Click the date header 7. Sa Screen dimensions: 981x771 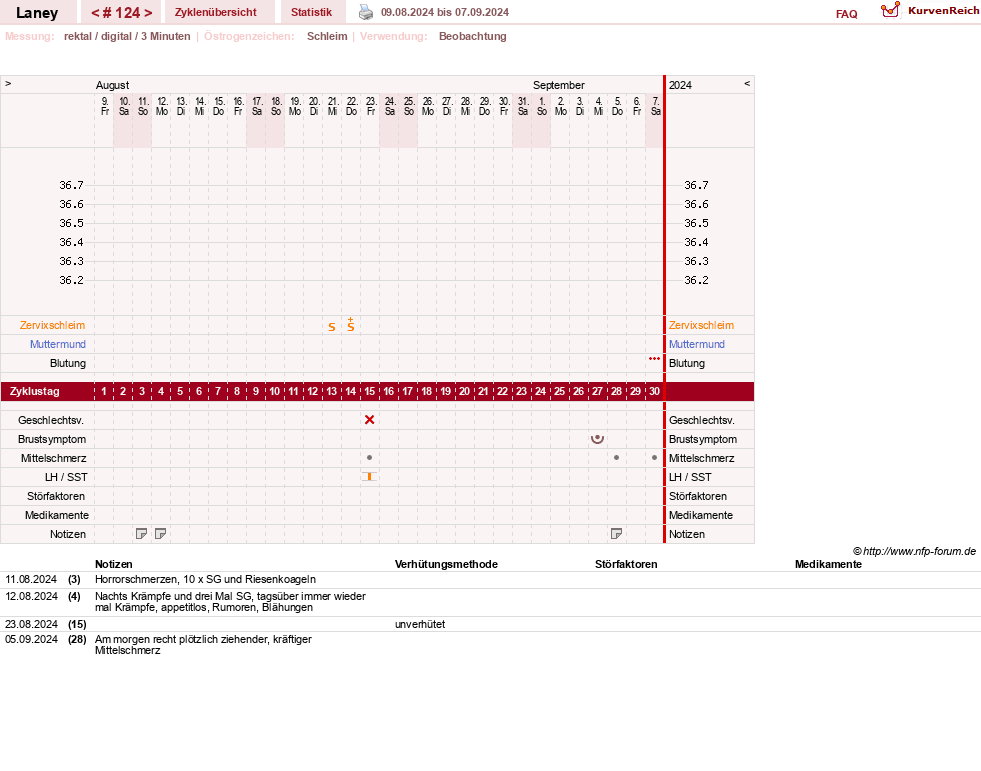point(656,106)
